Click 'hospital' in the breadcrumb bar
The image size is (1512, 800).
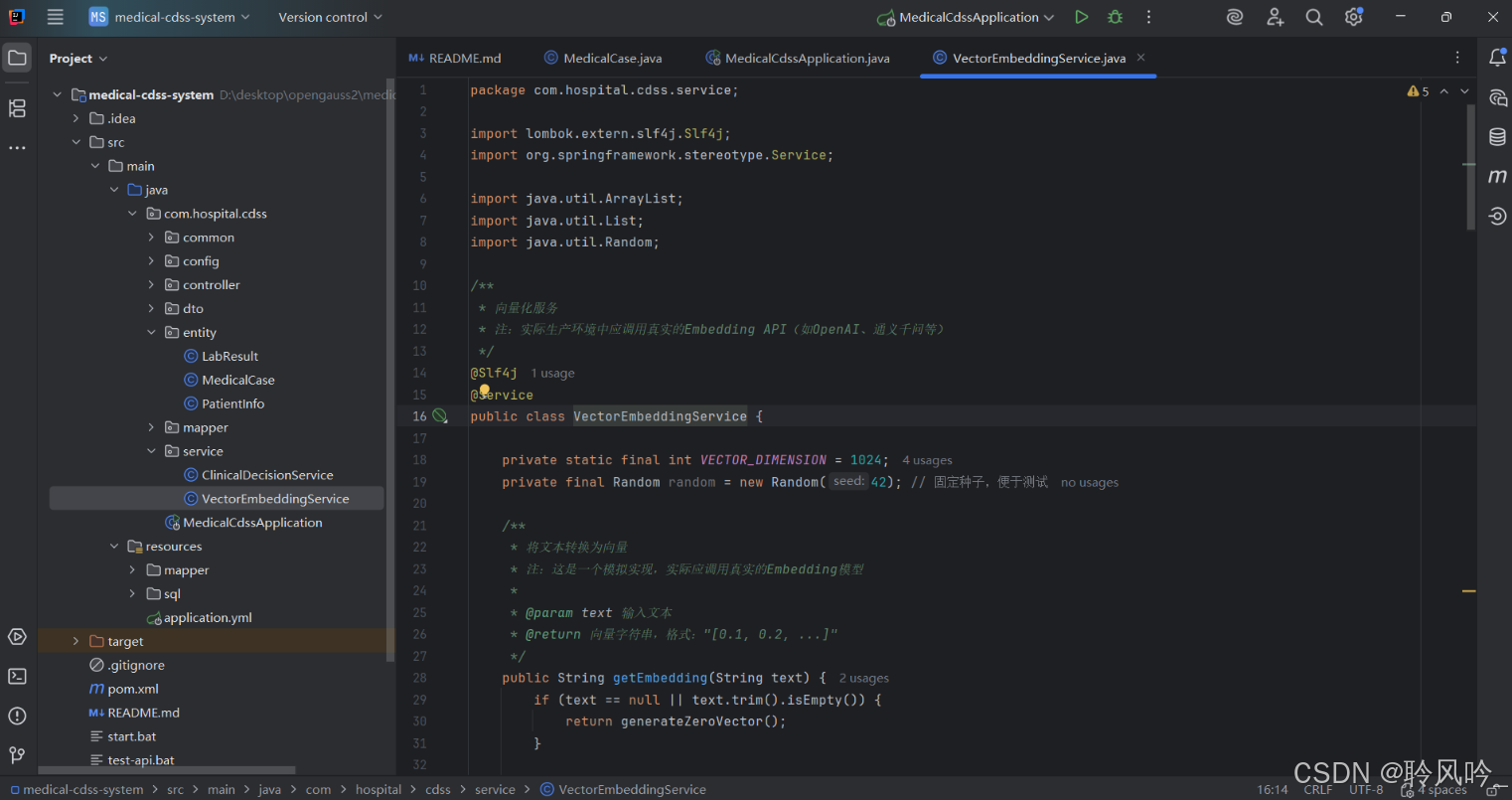click(378, 790)
